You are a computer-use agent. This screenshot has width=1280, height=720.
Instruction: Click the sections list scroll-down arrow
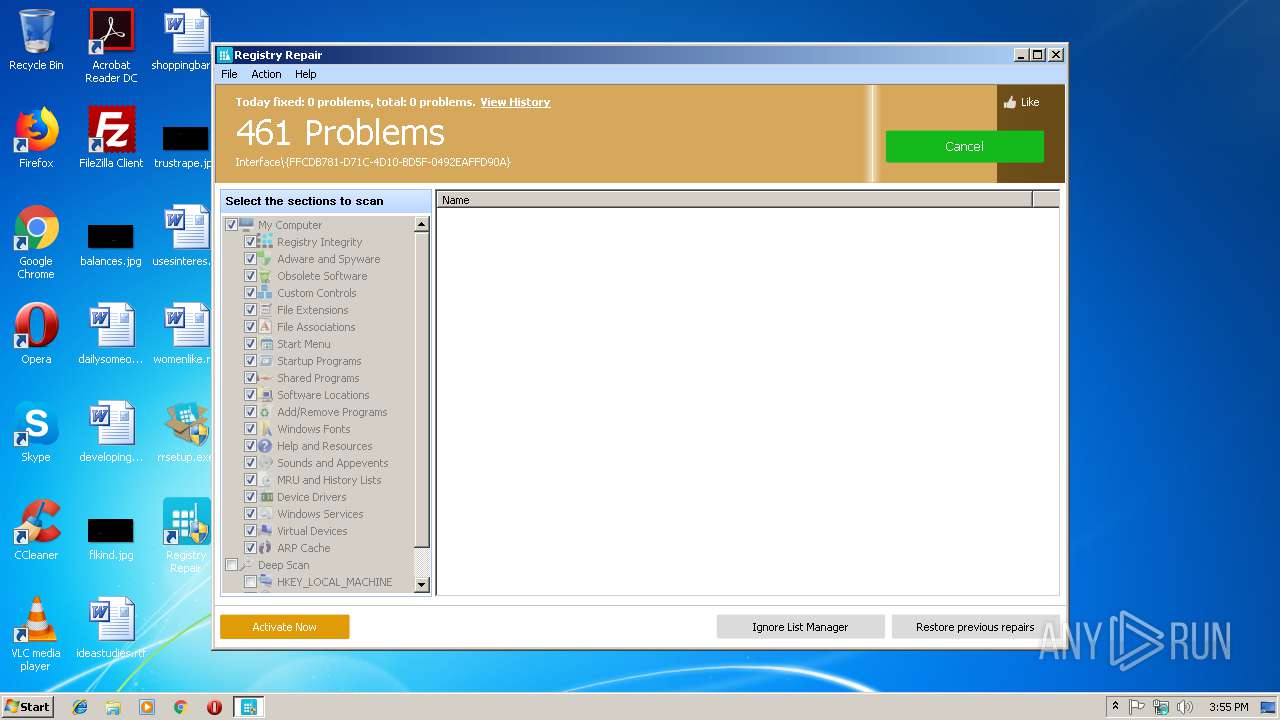pyautogui.click(x=421, y=585)
